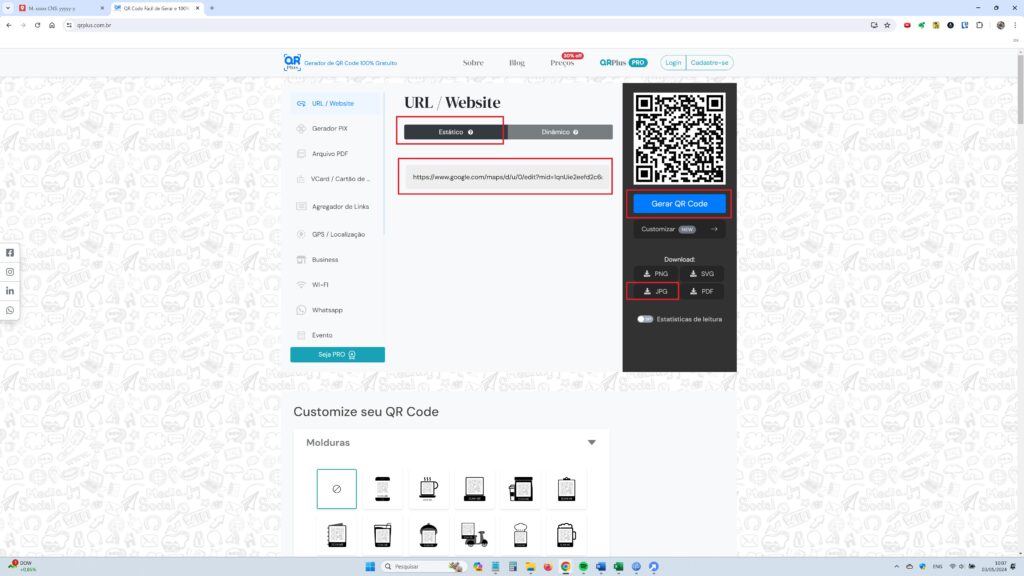1024x576 pixels.
Task: Switch to the first Chrome tab
Action: tap(61, 8)
